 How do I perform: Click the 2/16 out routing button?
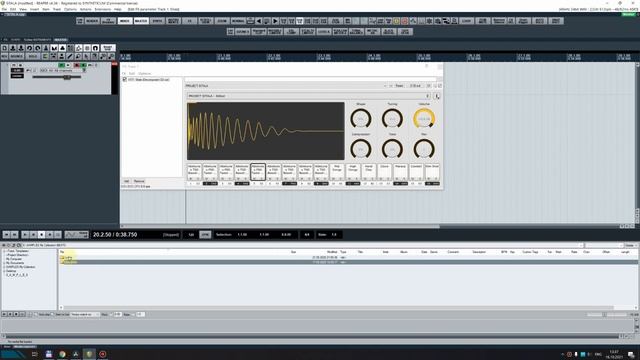tap(416, 86)
